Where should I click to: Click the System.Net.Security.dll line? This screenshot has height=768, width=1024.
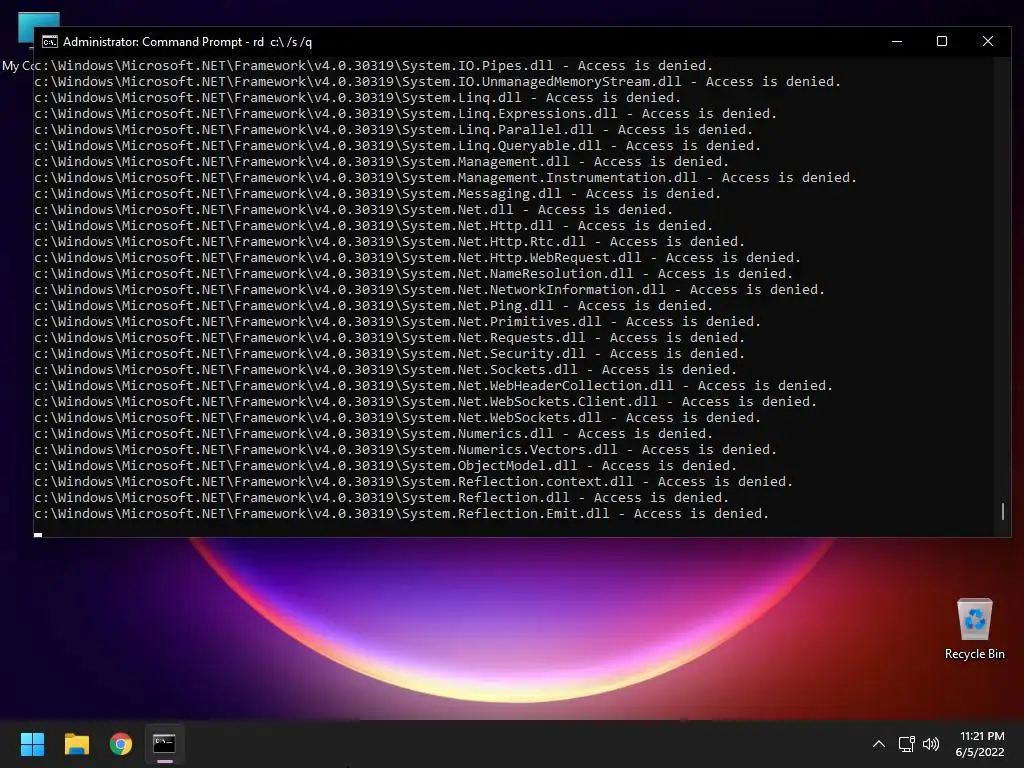pyautogui.click(x=390, y=353)
